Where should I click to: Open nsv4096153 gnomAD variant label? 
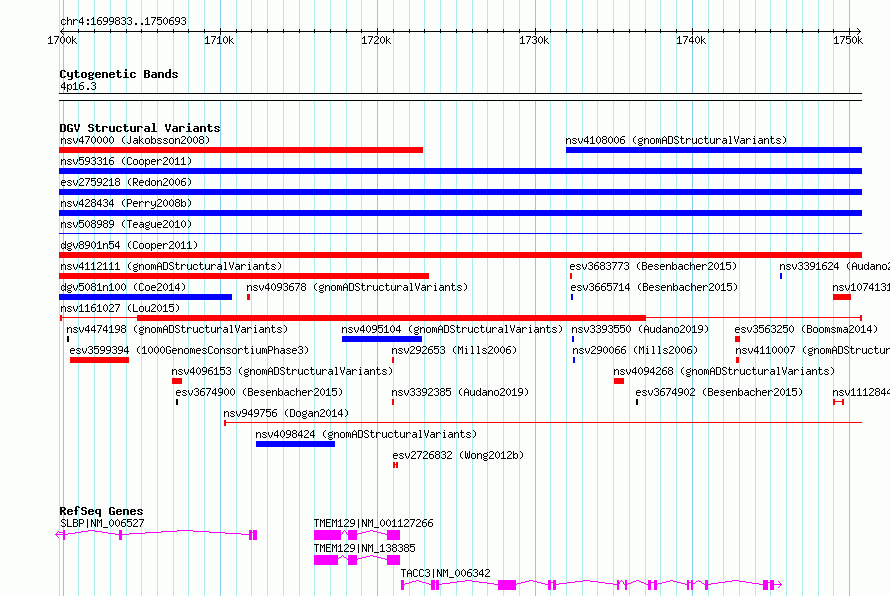(x=282, y=371)
